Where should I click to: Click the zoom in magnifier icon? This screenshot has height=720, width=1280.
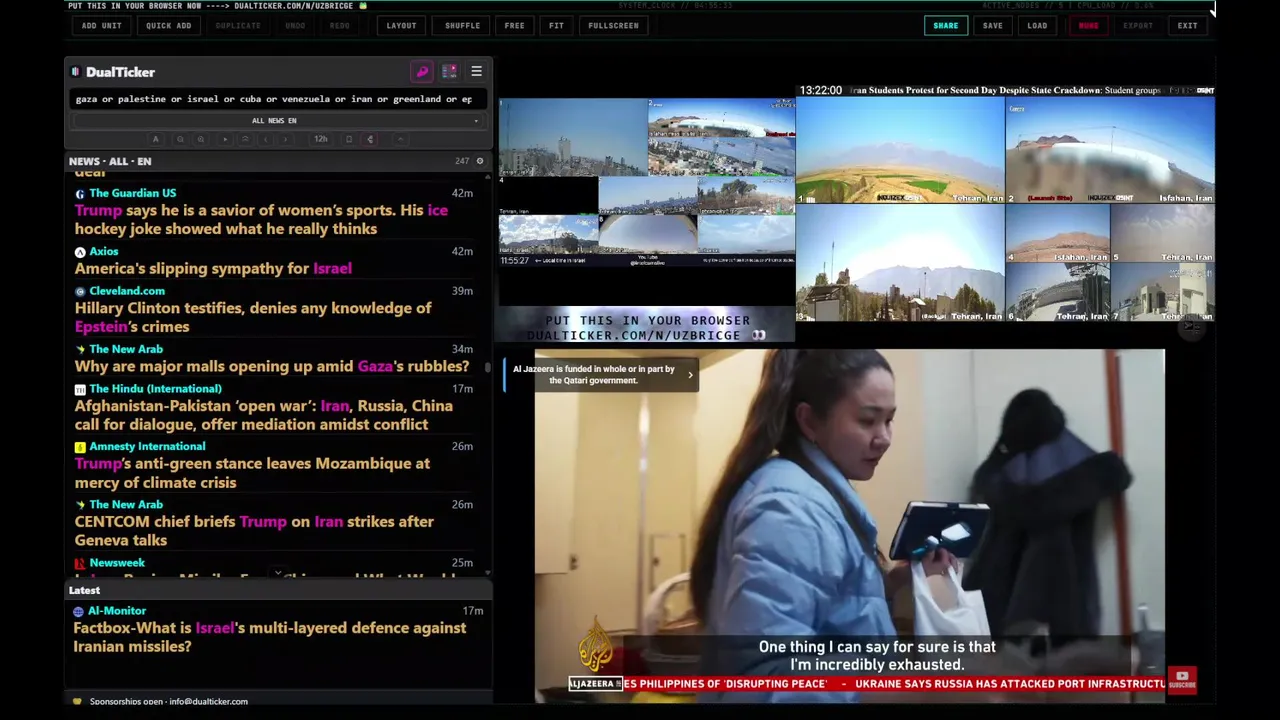tap(201, 139)
